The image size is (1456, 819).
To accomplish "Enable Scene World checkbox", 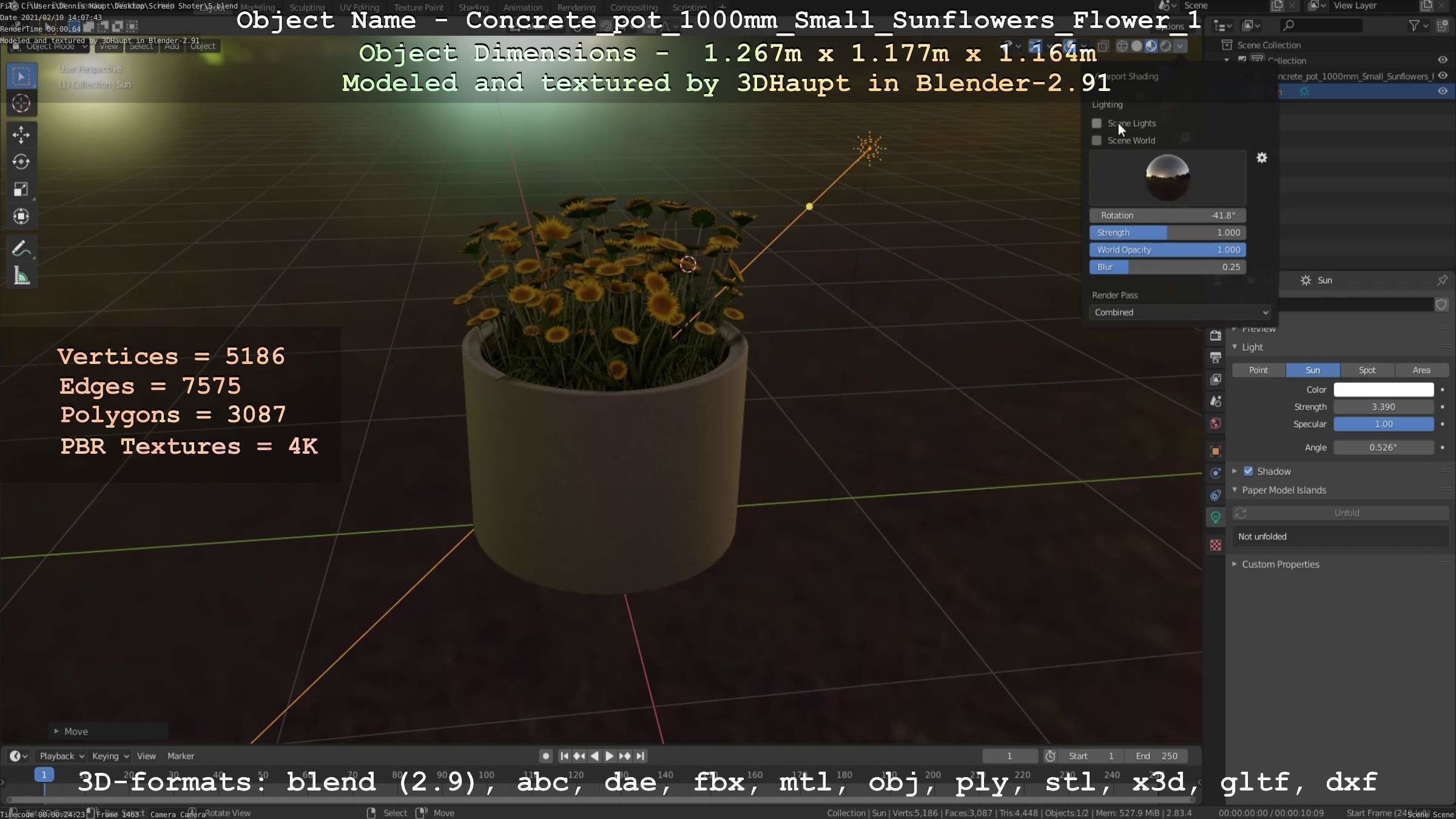I will click(1096, 140).
